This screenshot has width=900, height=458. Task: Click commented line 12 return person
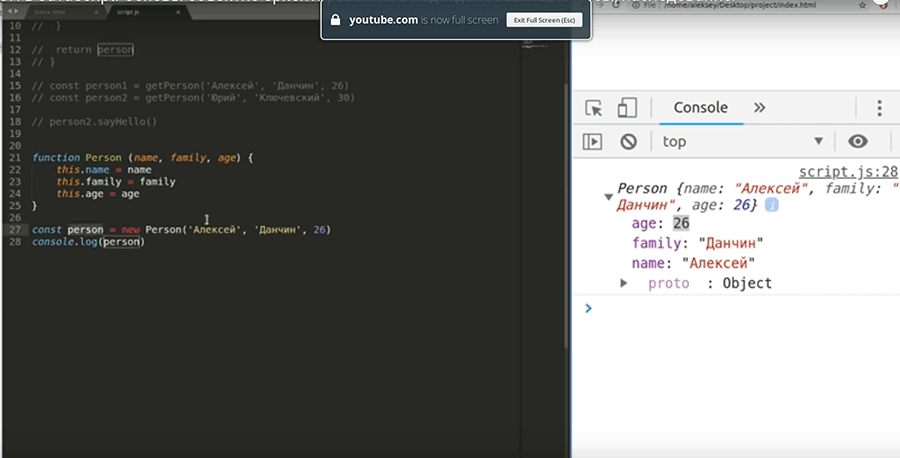83,49
